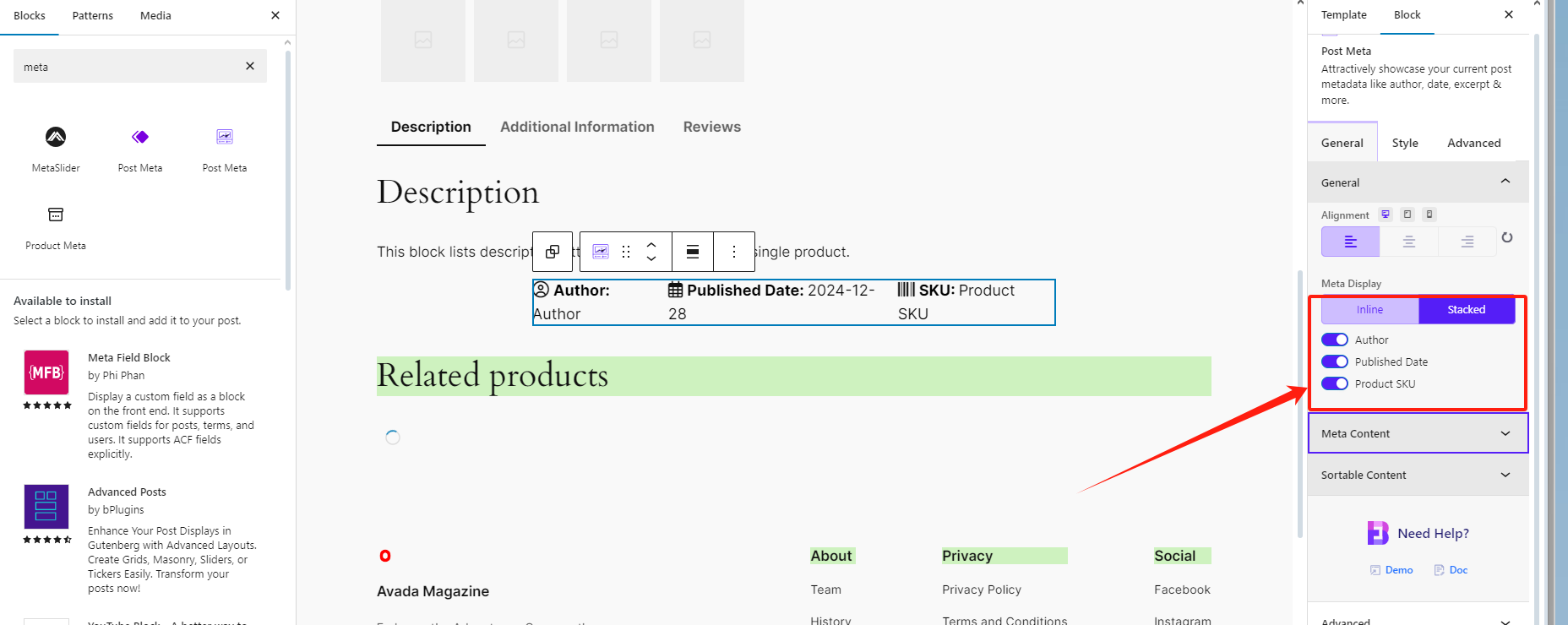Collapse the General settings section
Viewport: 1568px width, 625px height.
pyautogui.click(x=1418, y=182)
